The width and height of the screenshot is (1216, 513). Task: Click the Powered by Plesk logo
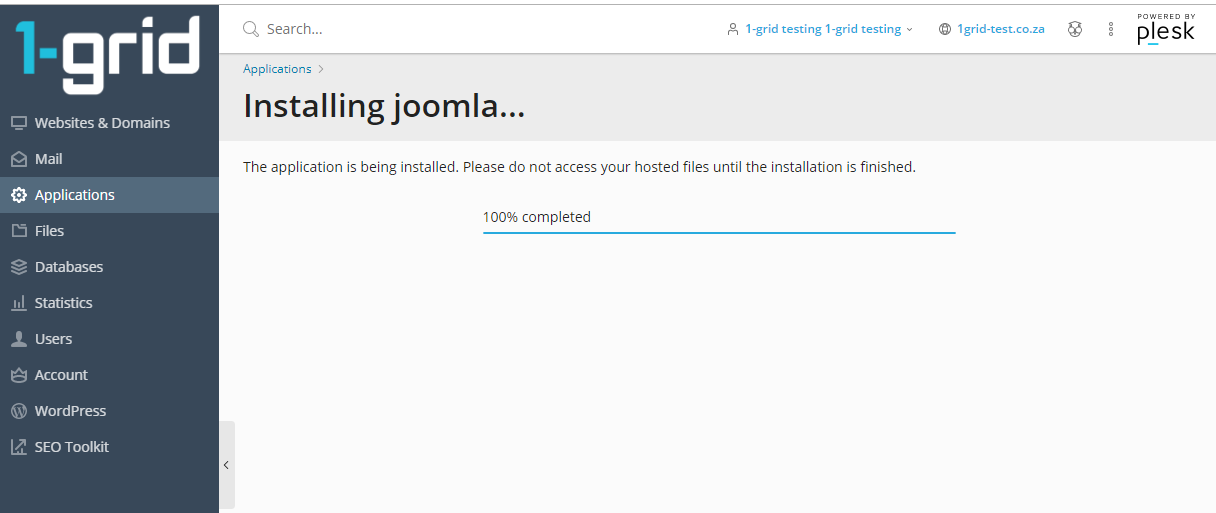click(1166, 29)
